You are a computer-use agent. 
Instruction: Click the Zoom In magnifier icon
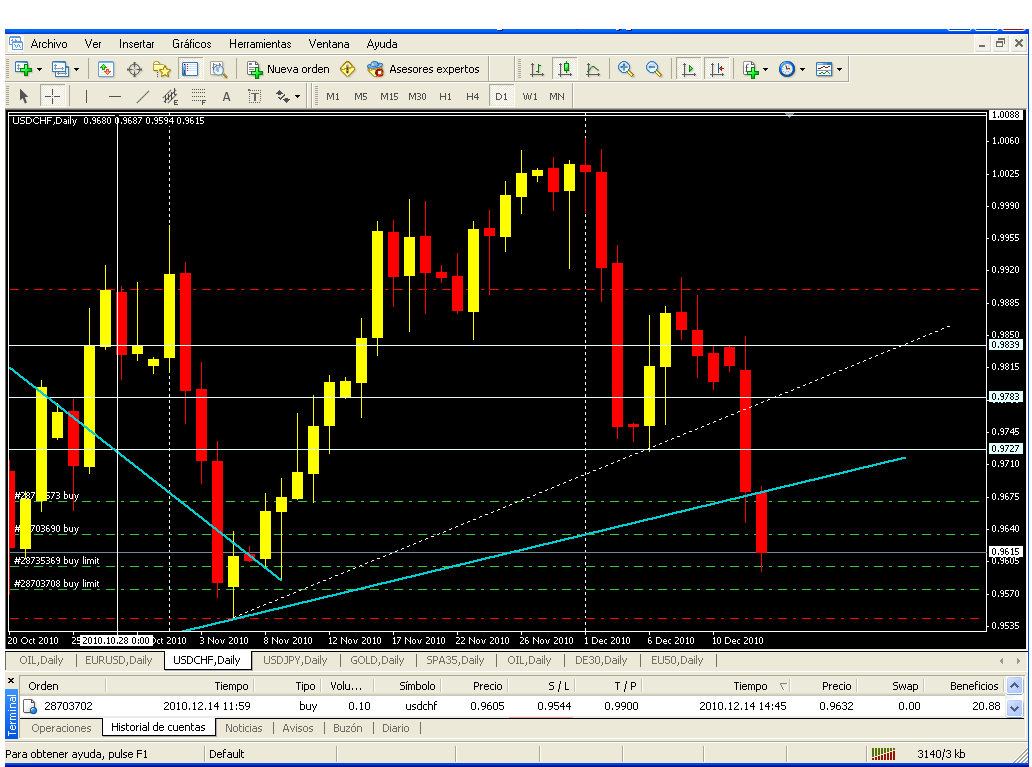tap(626, 69)
